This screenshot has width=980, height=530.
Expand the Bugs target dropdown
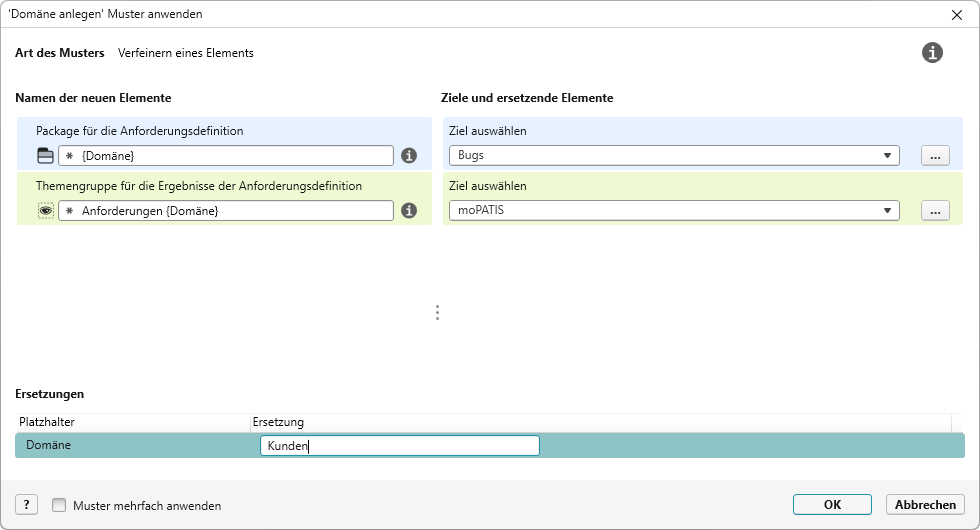pos(887,156)
